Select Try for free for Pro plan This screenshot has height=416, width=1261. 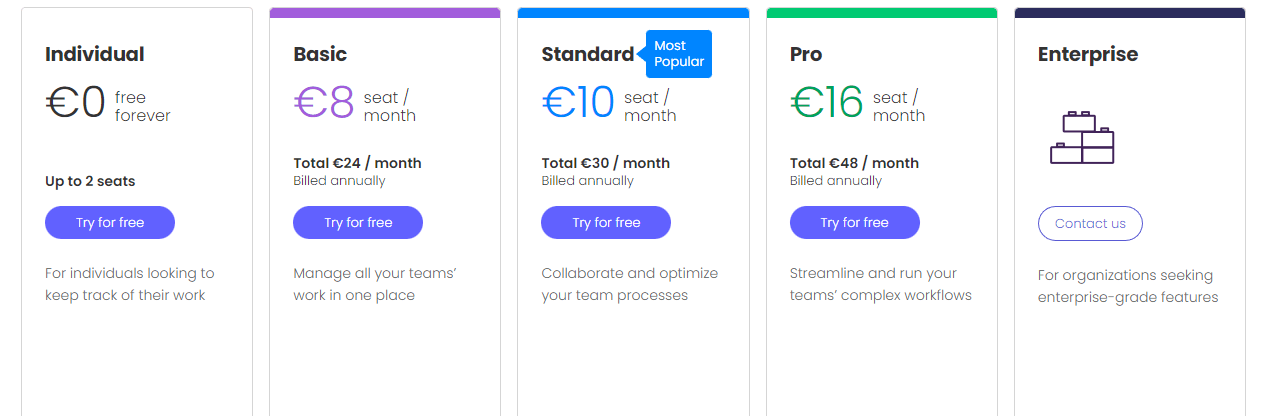[x=855, y=222]
